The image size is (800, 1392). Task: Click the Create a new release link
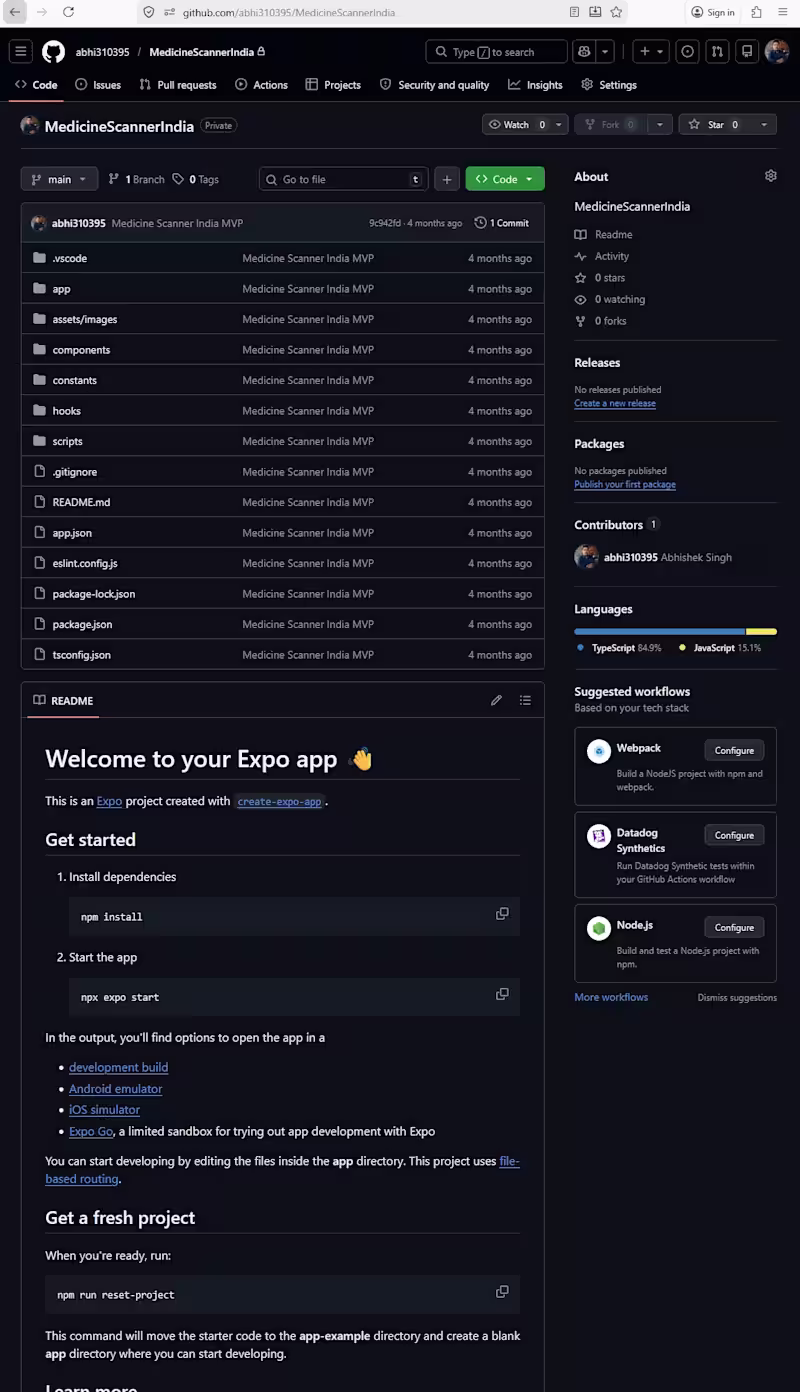coord(615,404)
